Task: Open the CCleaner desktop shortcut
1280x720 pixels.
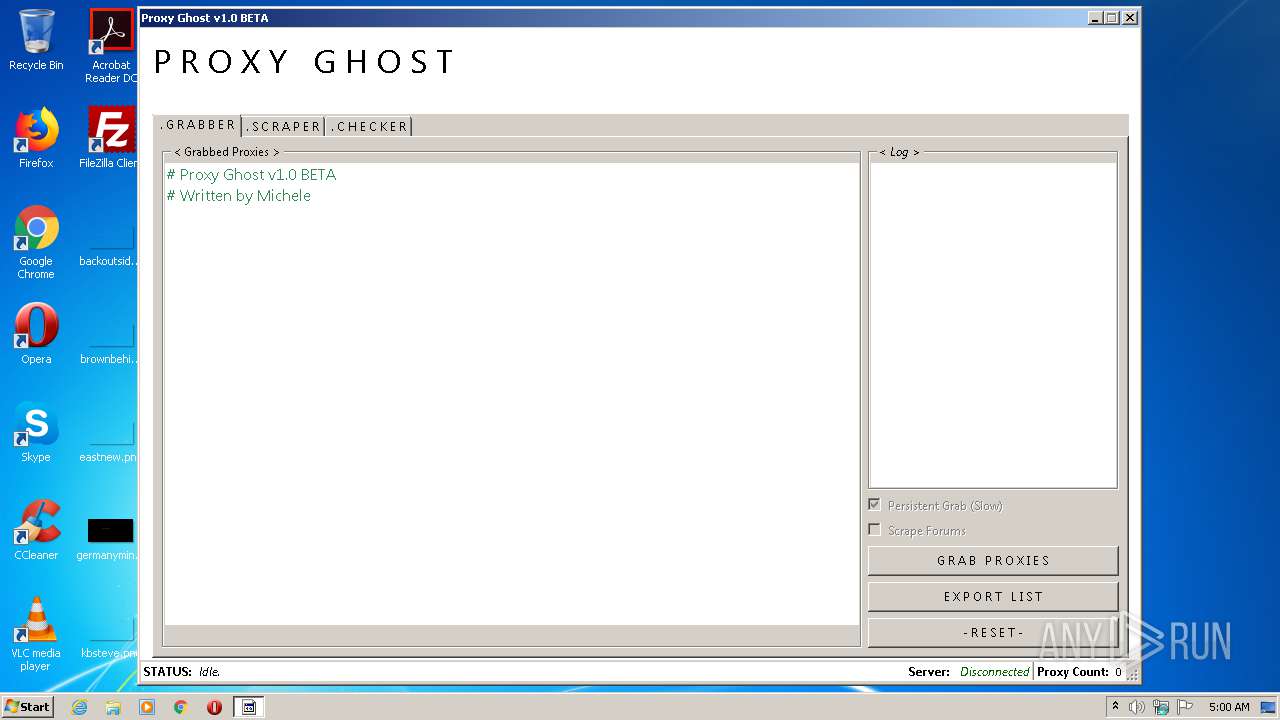Action: pyautogui.click(x=36, y=530)
